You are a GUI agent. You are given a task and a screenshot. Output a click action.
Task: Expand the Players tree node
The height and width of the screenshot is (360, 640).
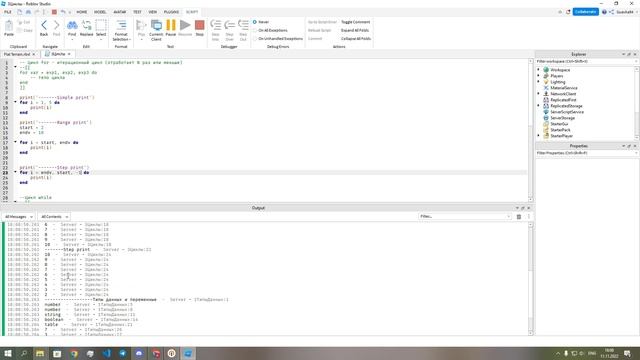[x=538, y=76]
